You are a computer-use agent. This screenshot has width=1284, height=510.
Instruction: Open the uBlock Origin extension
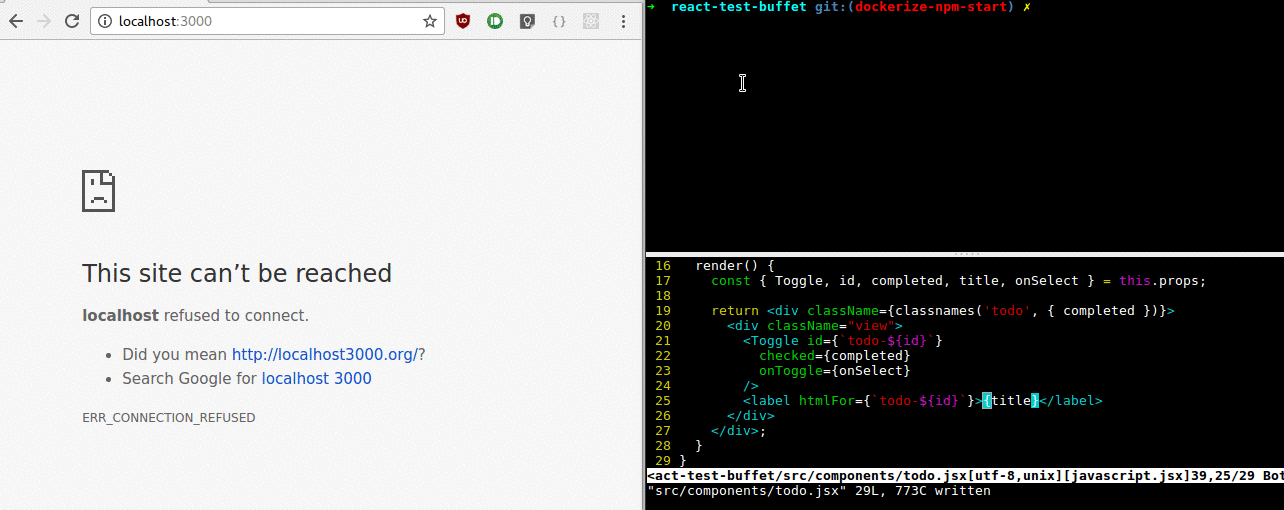(463, 21)
